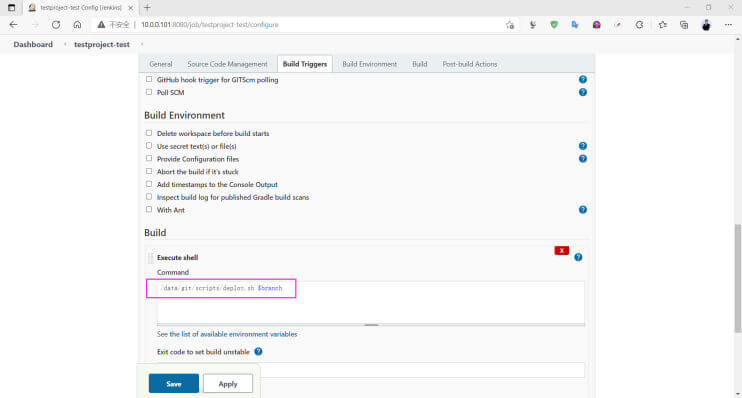Image resolution: width=742 pixels, height=398 pixels.
Task: Click inside the shell Command textarea
Action: pyautogui.click(x=371, y=302)
